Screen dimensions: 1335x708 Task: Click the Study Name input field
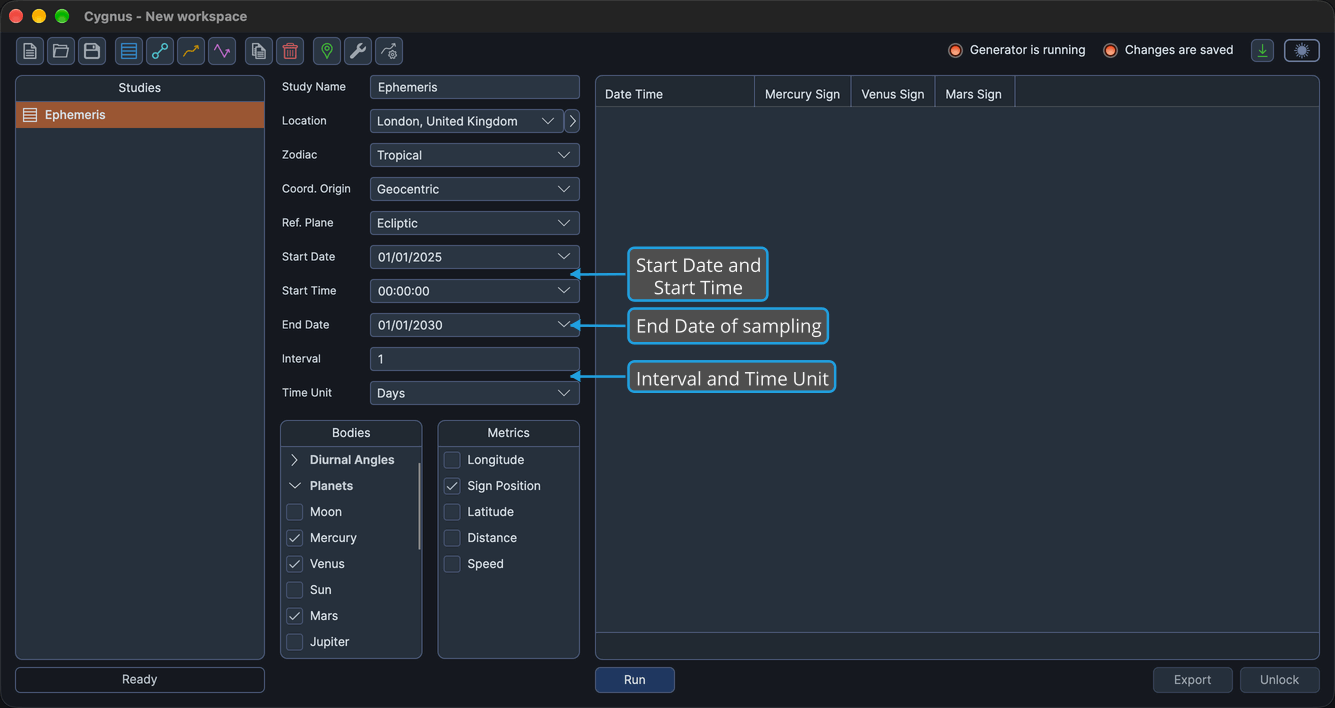pyautogui.click(x=475, y=87)
